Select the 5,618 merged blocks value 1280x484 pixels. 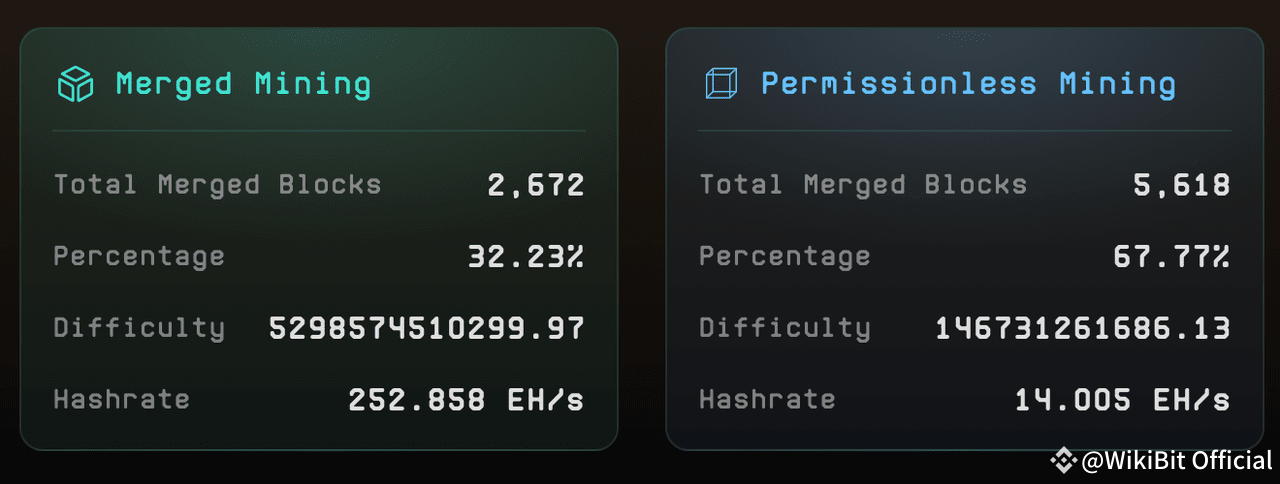click(1181, 185)
